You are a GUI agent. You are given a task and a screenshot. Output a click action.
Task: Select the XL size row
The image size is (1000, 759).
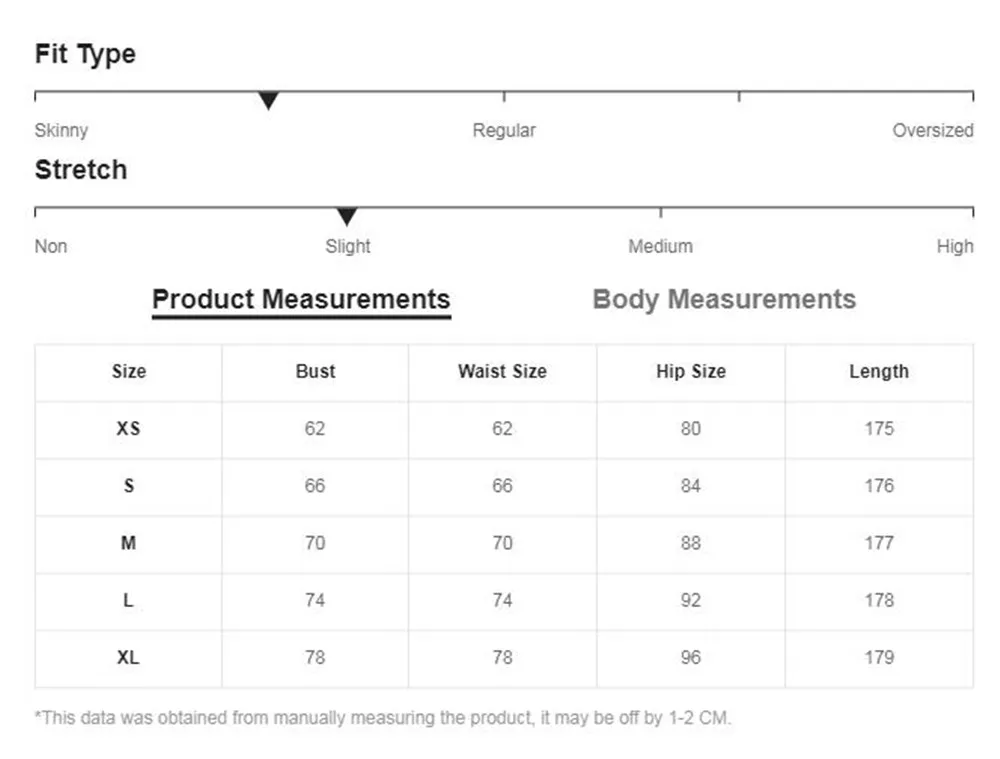(128, 658)
